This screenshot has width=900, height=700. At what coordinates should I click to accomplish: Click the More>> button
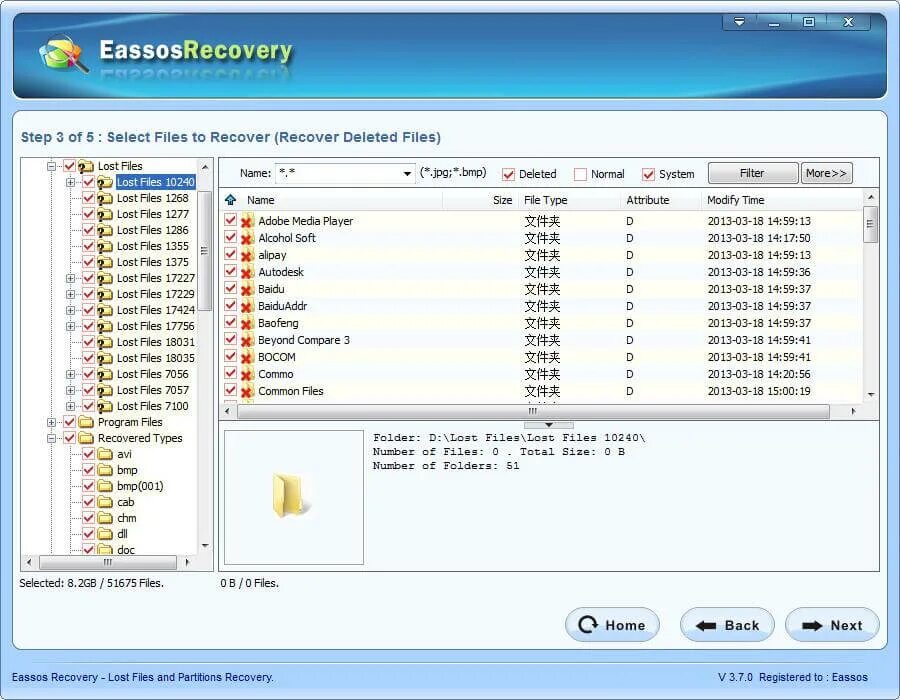tap(827, 172)
